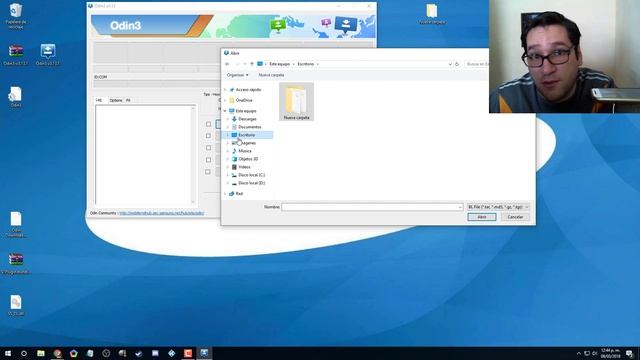Click the Abrir button
640x360 pixels.
482,217
